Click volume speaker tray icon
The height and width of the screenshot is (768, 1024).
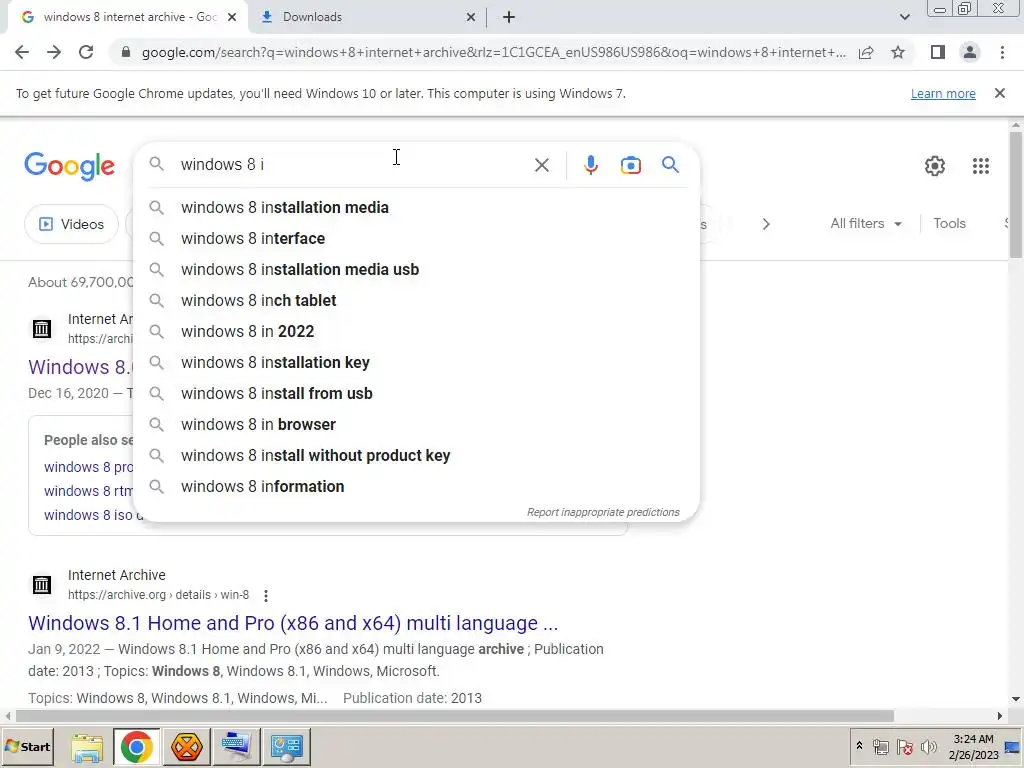(929, 746)
